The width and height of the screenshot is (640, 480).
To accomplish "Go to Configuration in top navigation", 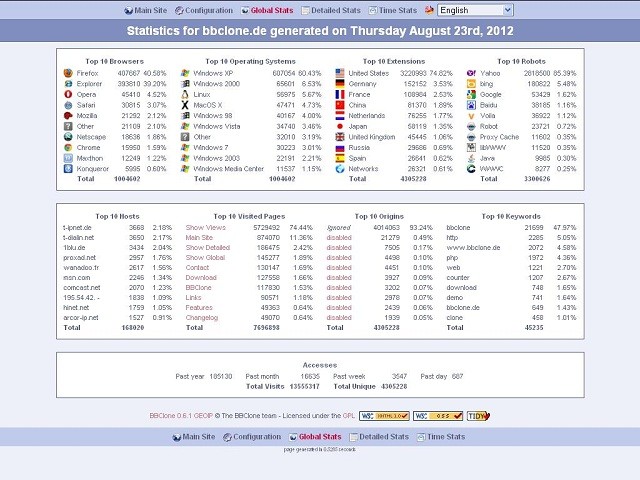I will tap(204, 11).
